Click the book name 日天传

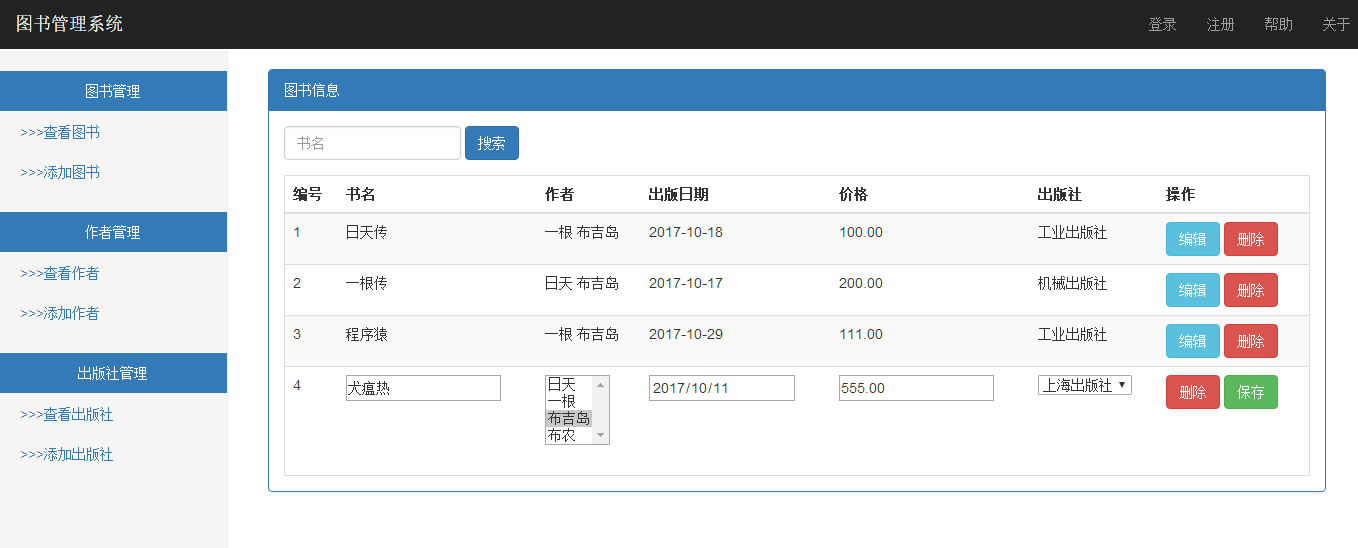tap(367, 232)
